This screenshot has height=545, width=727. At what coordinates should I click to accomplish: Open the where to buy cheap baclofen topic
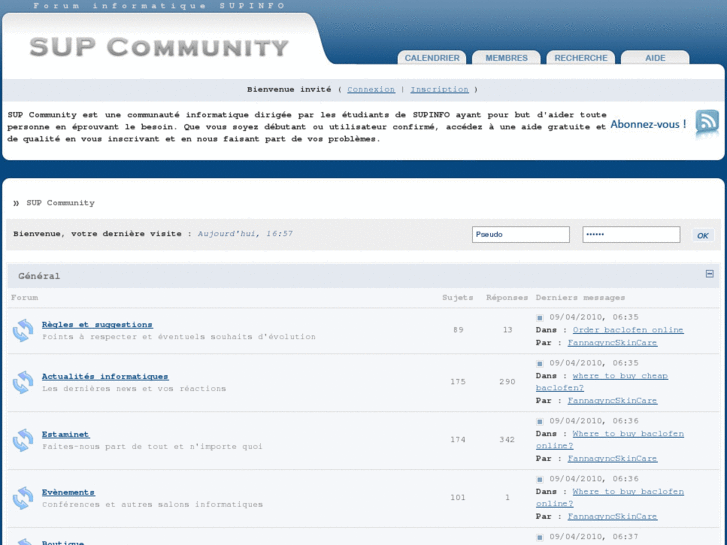(602, 382)
